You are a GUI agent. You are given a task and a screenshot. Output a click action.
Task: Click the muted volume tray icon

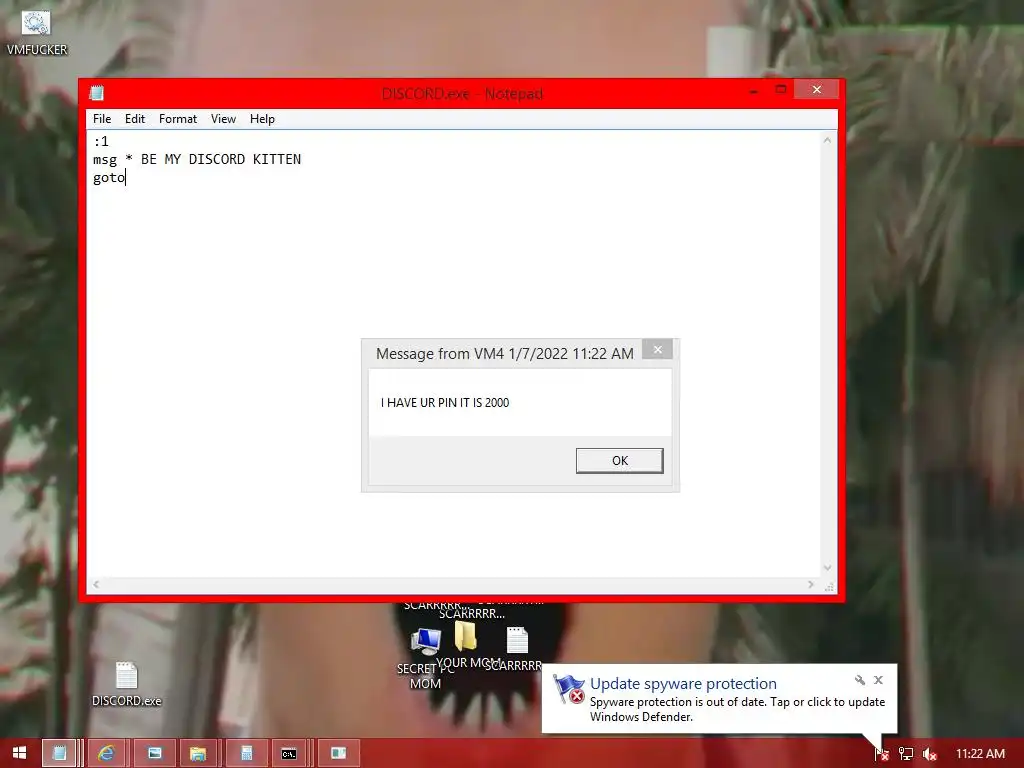pos(929,754)
